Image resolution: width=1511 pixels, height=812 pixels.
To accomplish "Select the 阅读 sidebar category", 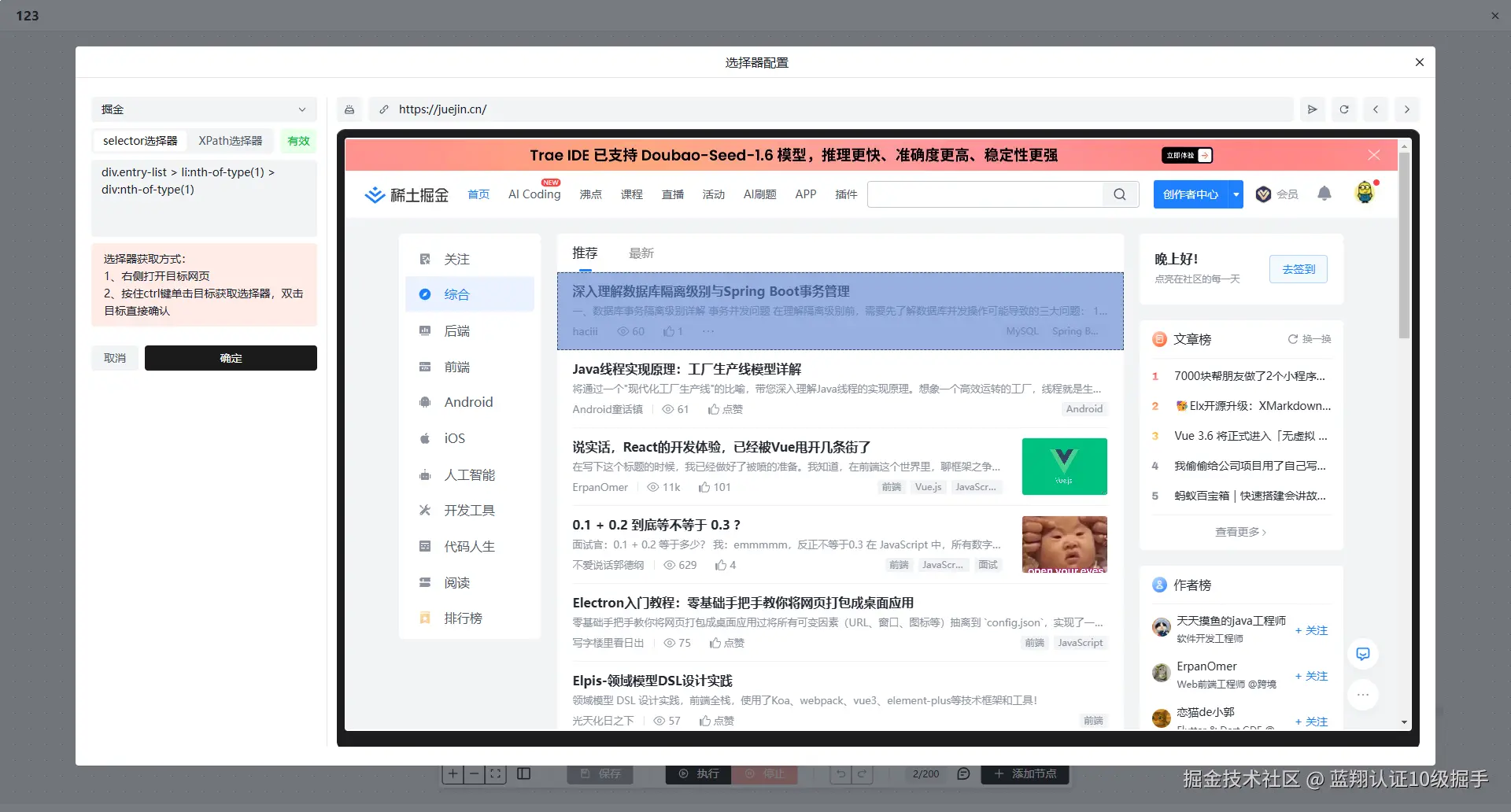I will pyautogui.click(x=470, y=582).
